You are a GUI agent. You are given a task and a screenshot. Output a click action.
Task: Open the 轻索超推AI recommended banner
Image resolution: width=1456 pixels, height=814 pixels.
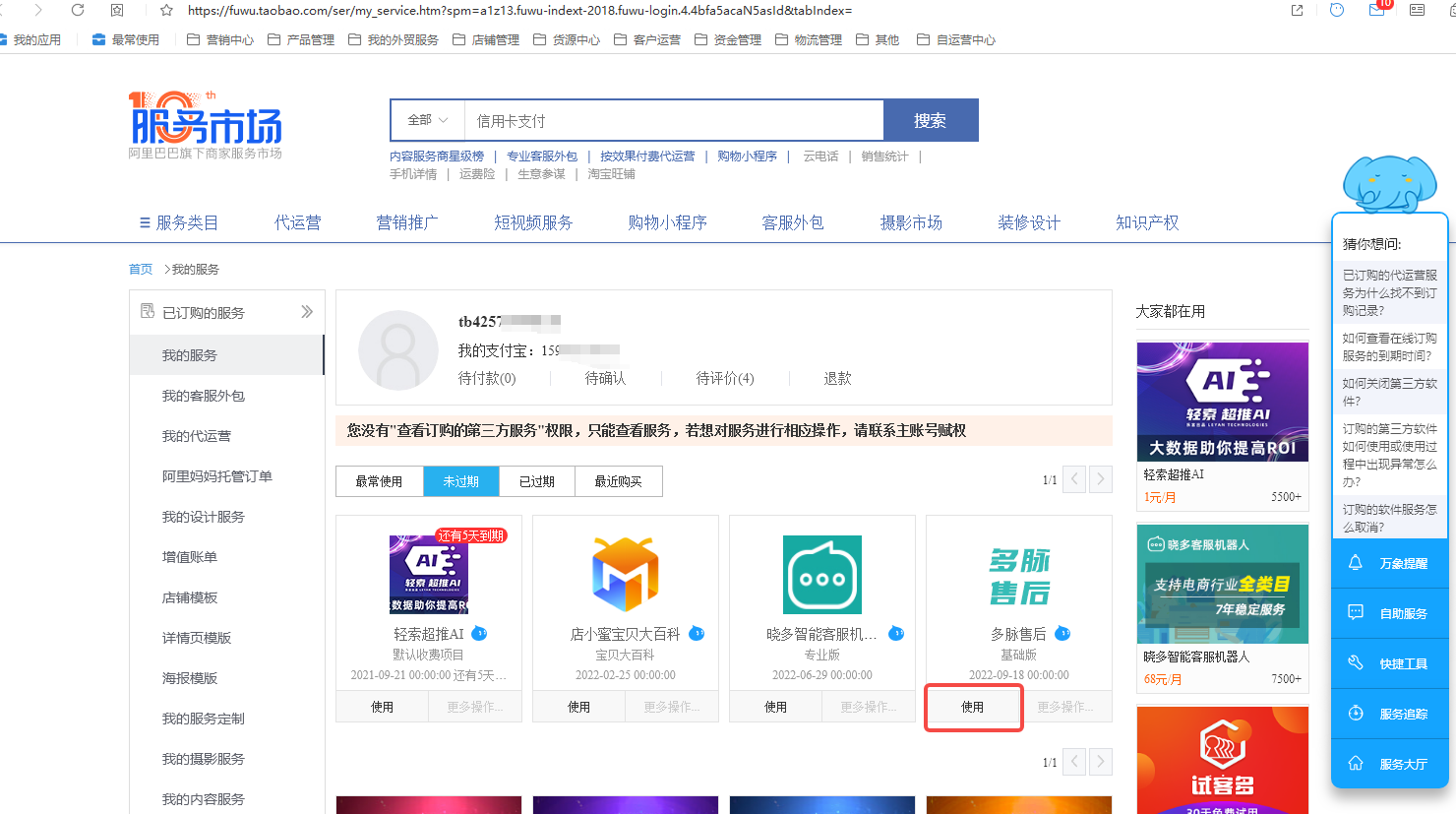tap(1223, 402)
